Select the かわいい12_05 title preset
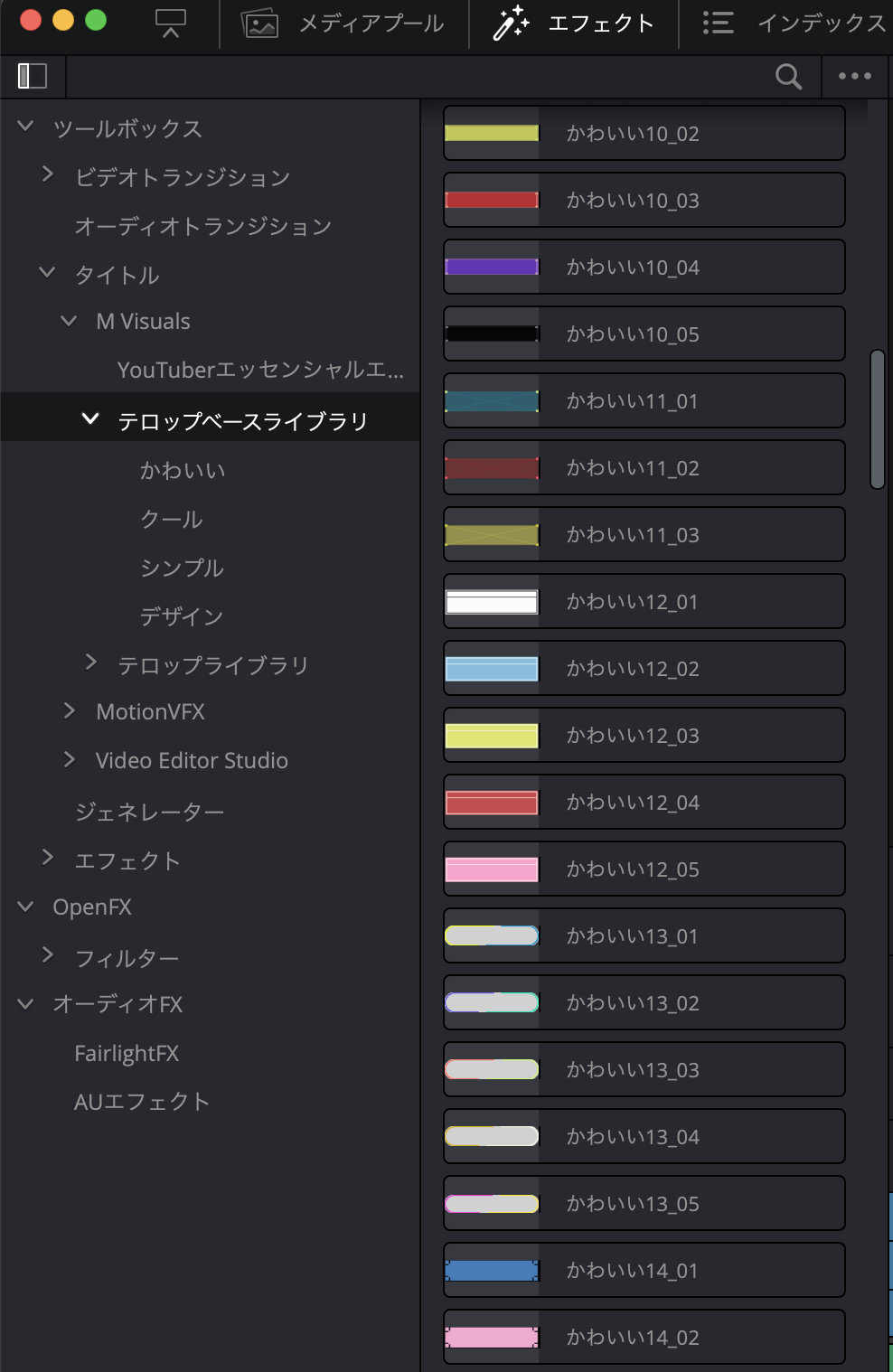 coord(644,869)
